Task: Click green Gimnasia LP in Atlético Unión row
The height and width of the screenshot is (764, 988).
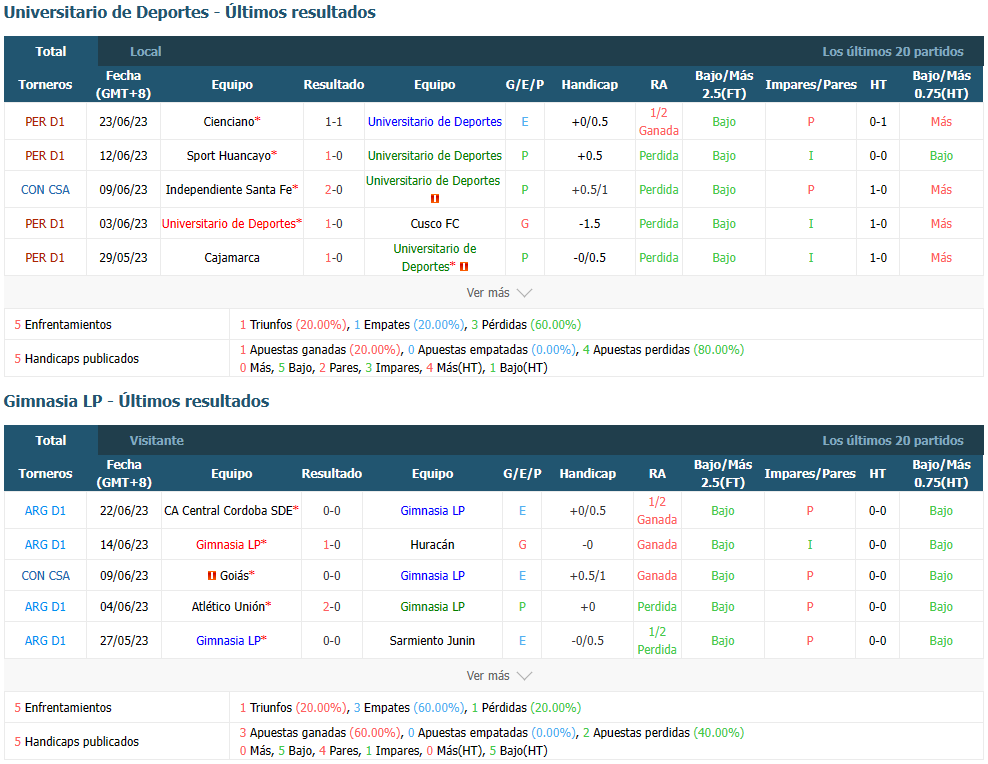Action: point(432,607)
